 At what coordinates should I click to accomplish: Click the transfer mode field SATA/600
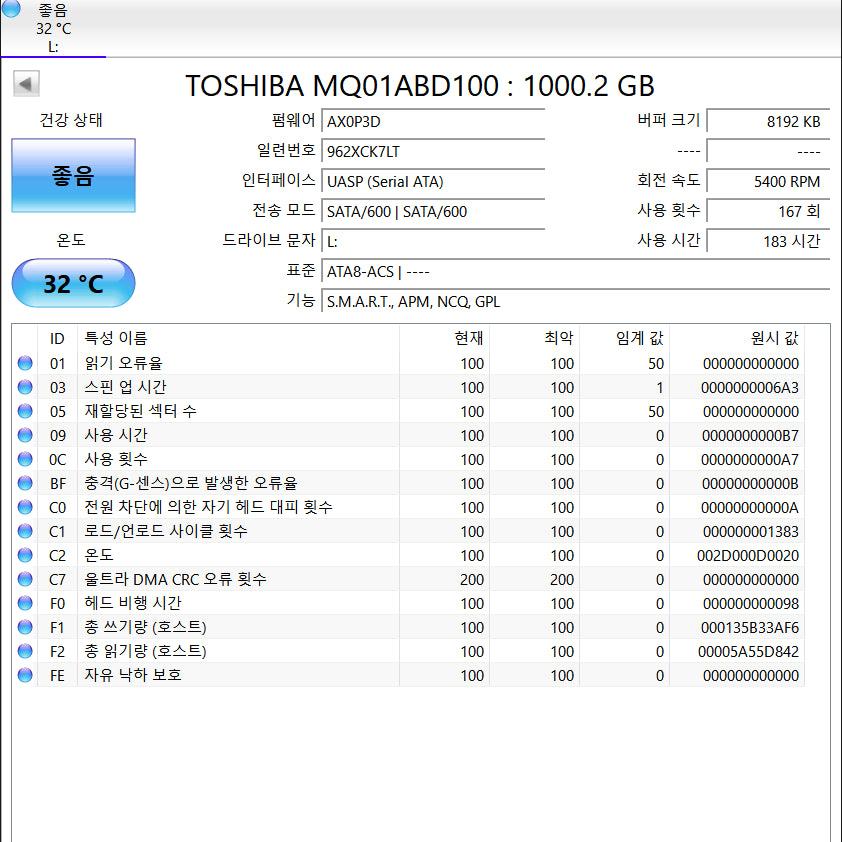(x=433, y=212)
